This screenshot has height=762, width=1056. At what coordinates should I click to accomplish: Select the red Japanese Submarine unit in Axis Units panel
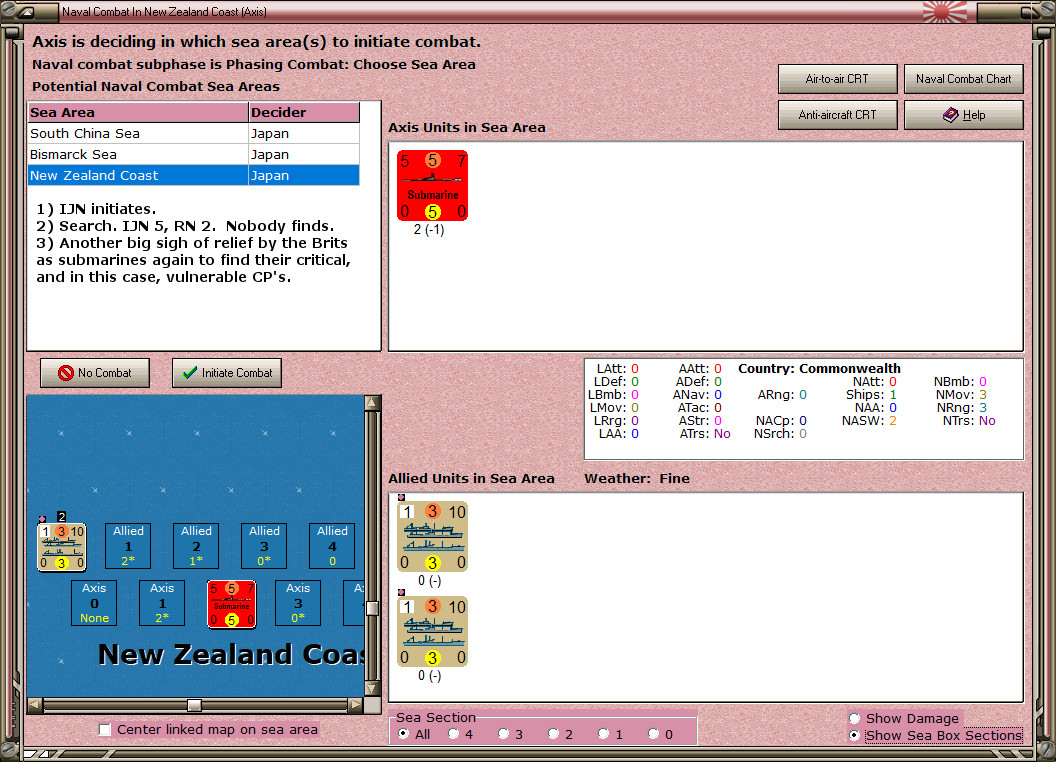coord(432,185)
